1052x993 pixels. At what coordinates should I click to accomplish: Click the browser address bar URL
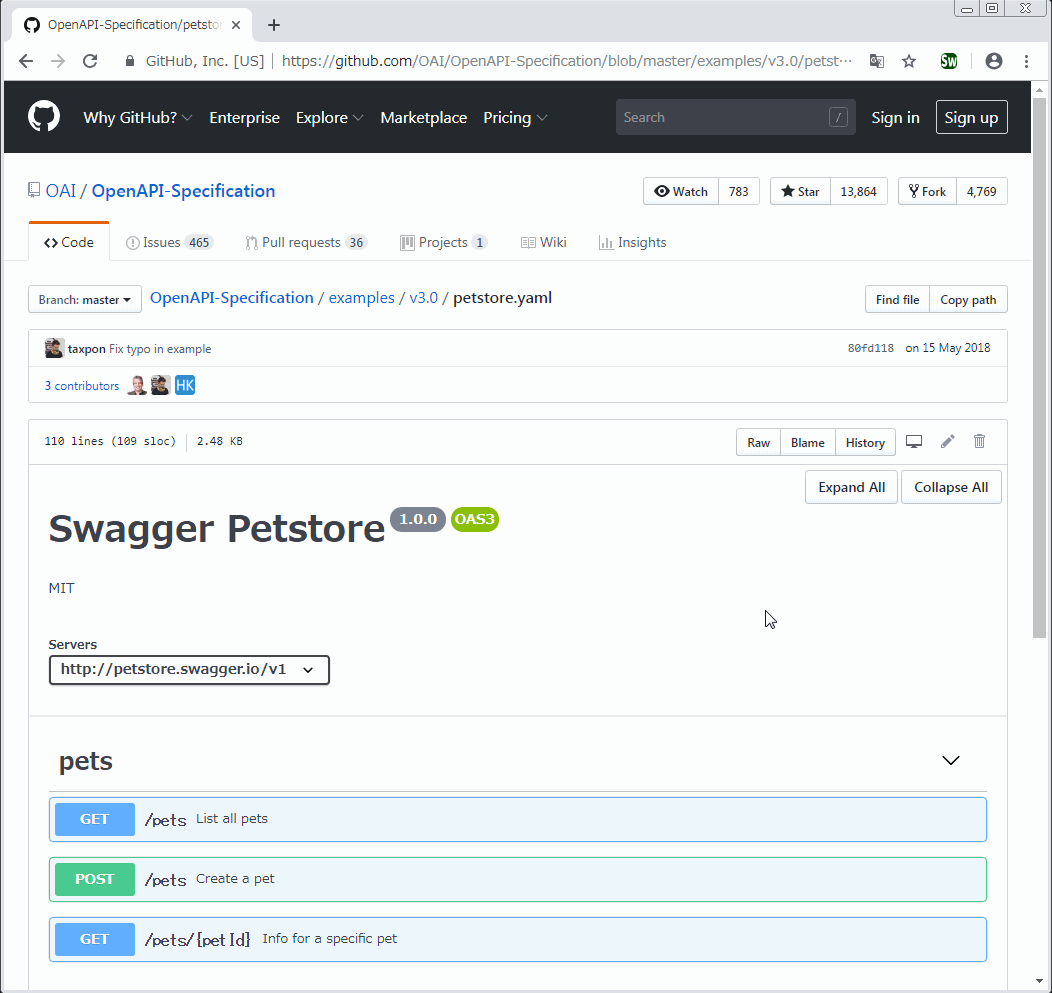[566, 61]
